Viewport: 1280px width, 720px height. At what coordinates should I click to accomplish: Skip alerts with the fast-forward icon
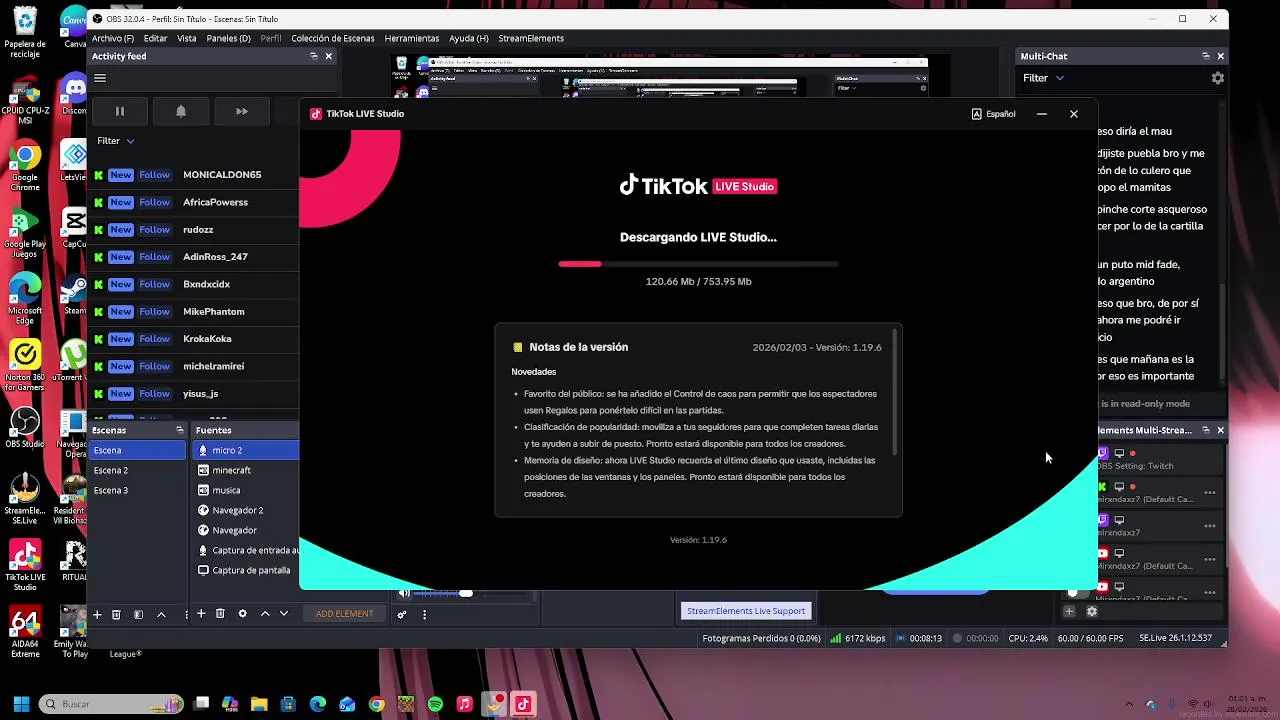(x=241, y=111)
